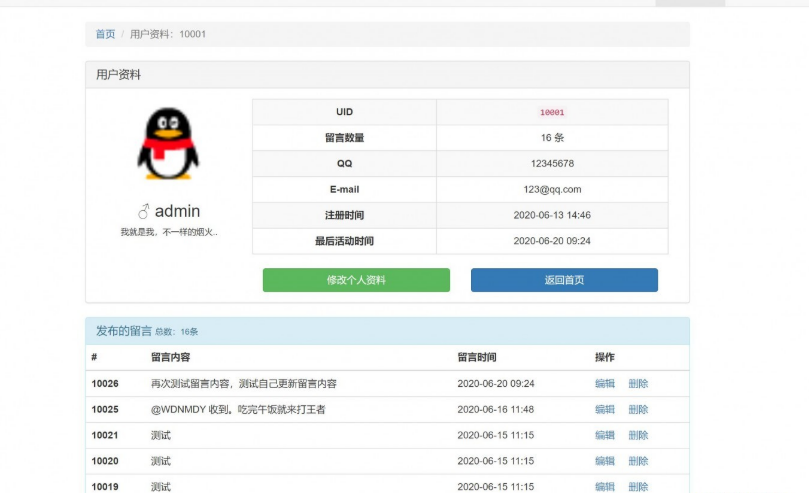The image size is (809, 493).
Task: Click the email 123@qq.com
Action: point(552,189)
